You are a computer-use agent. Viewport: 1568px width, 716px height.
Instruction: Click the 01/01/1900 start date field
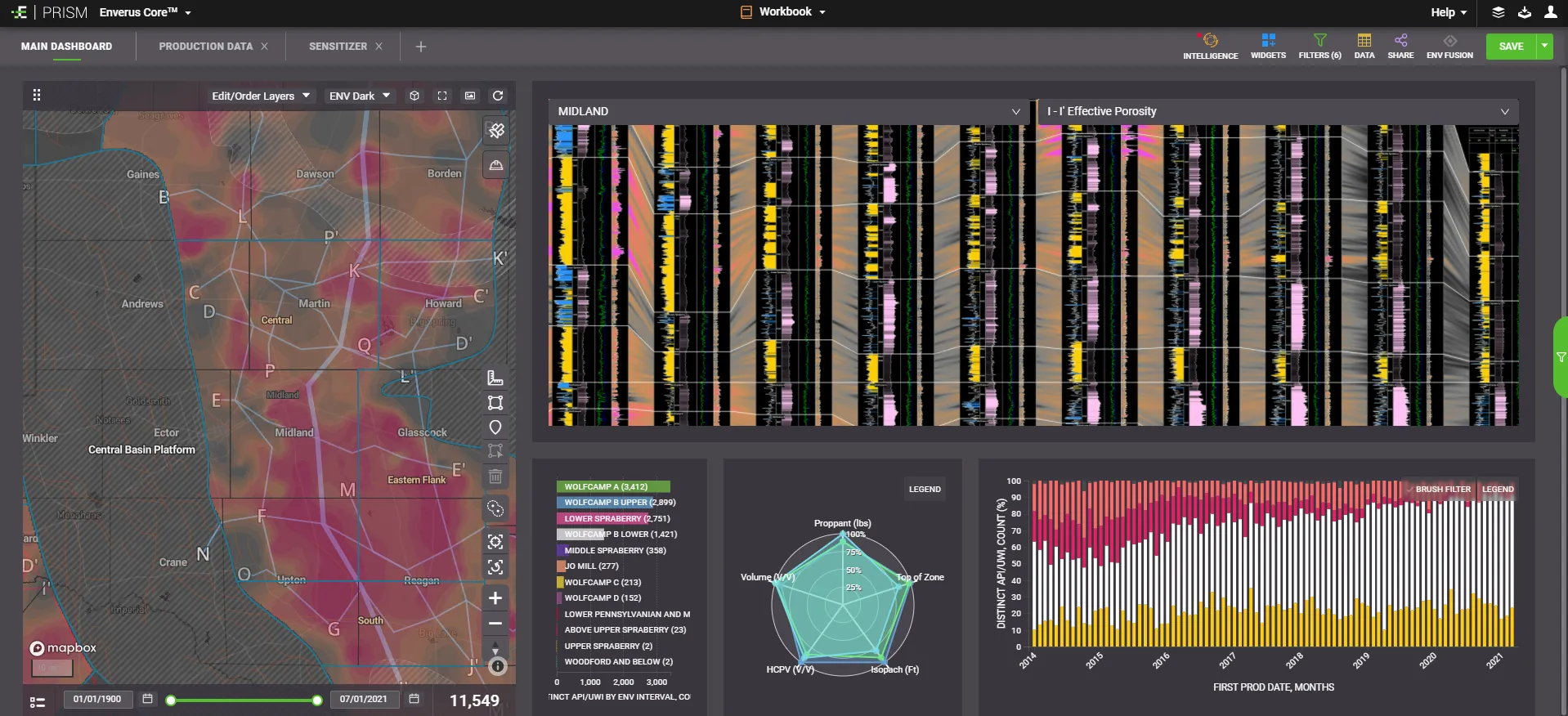[97, 699]
